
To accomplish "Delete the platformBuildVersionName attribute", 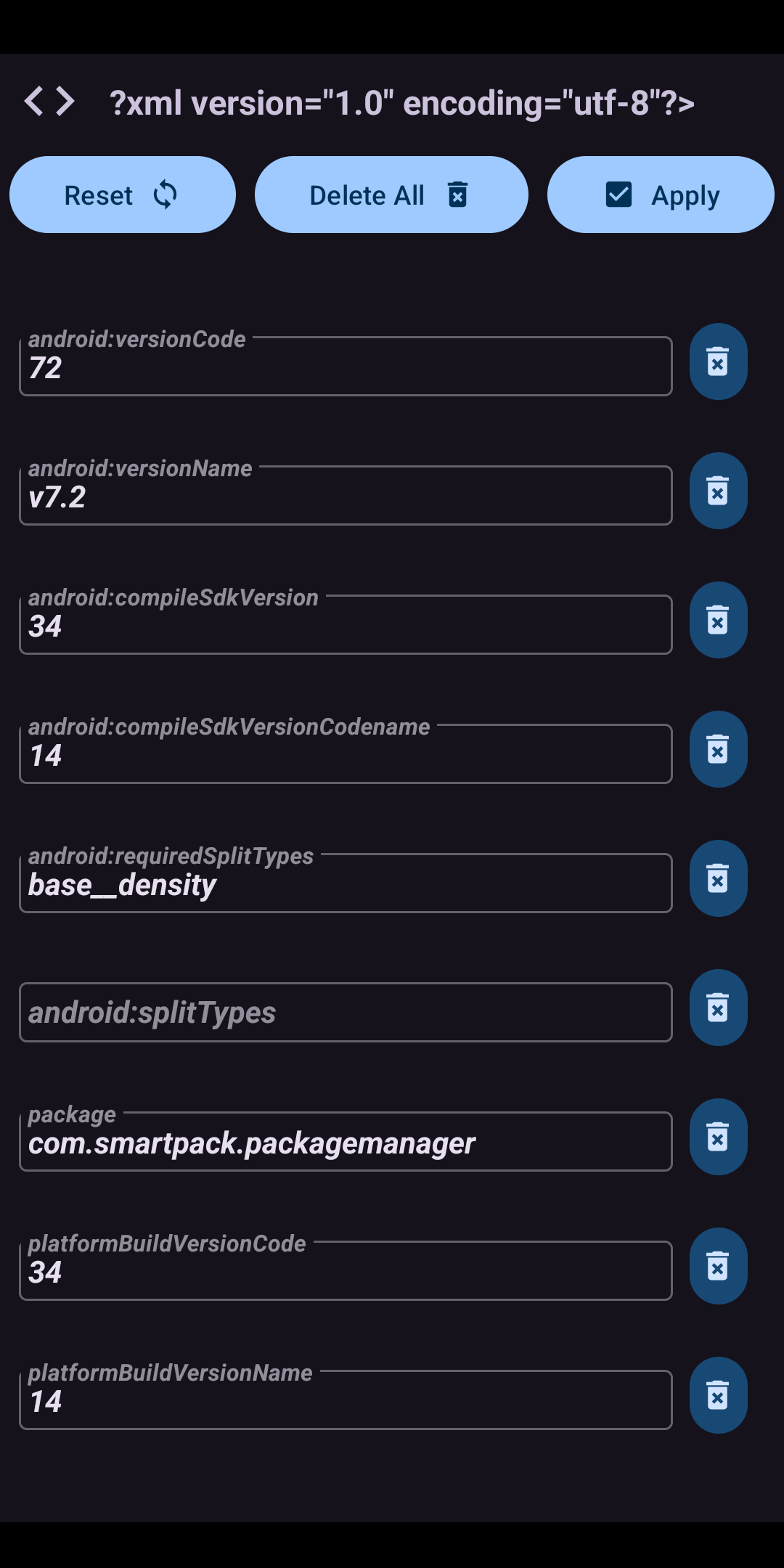I will point(718,1395).
